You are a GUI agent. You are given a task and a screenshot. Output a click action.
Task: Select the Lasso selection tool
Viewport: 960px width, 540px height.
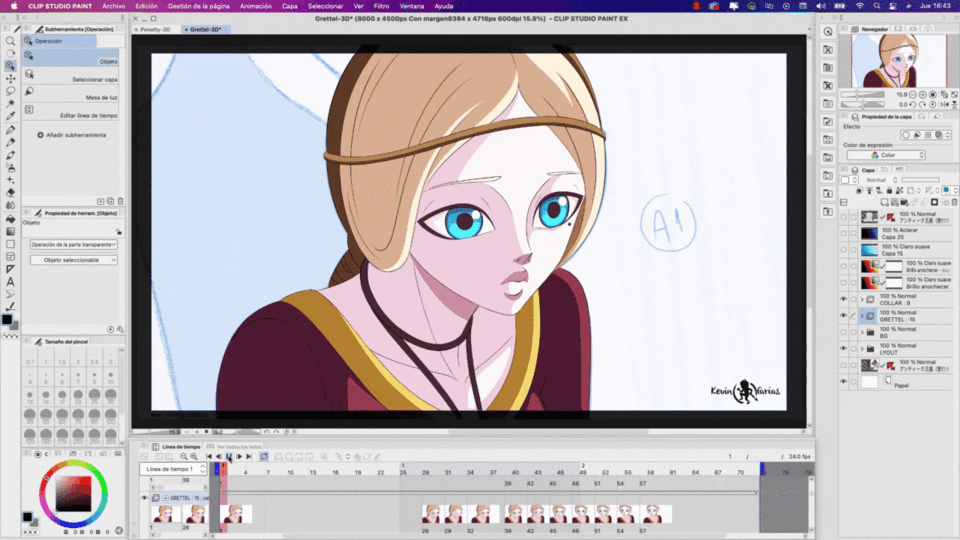(x=10, y=91)
